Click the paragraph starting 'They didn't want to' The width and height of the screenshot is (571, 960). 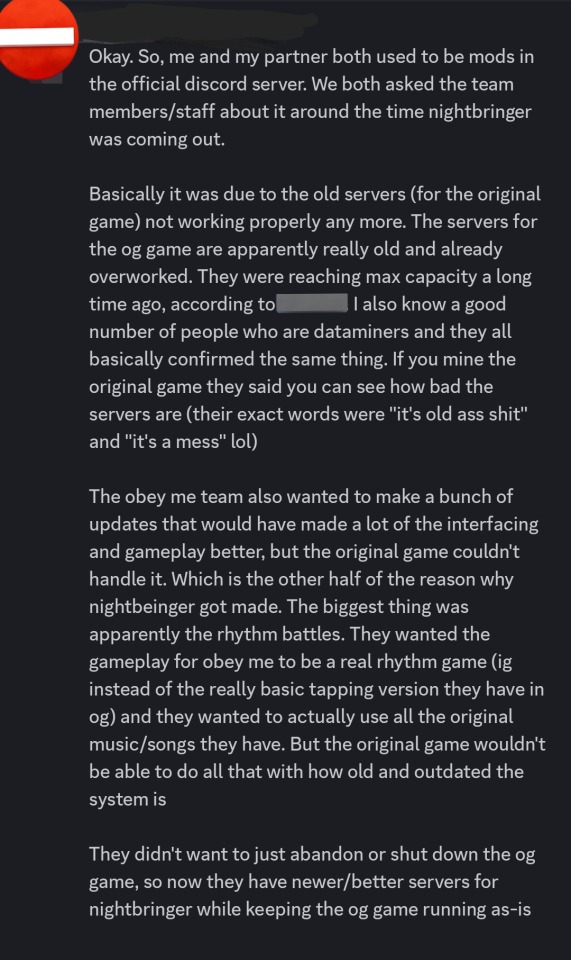pos(312,882)
